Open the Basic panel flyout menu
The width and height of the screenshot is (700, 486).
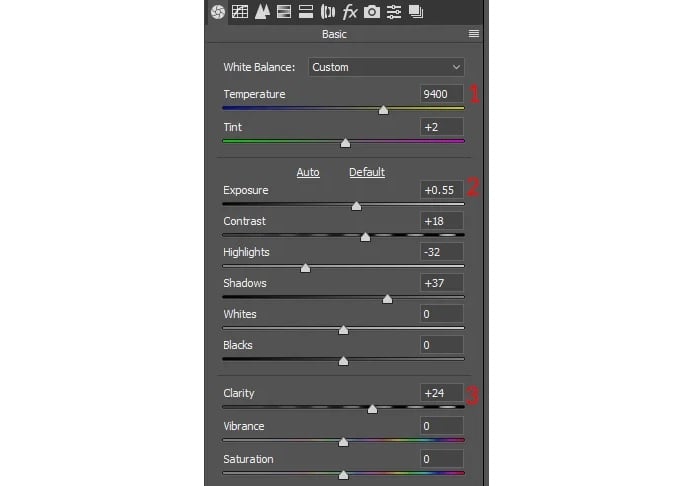[x=474, y=34]
